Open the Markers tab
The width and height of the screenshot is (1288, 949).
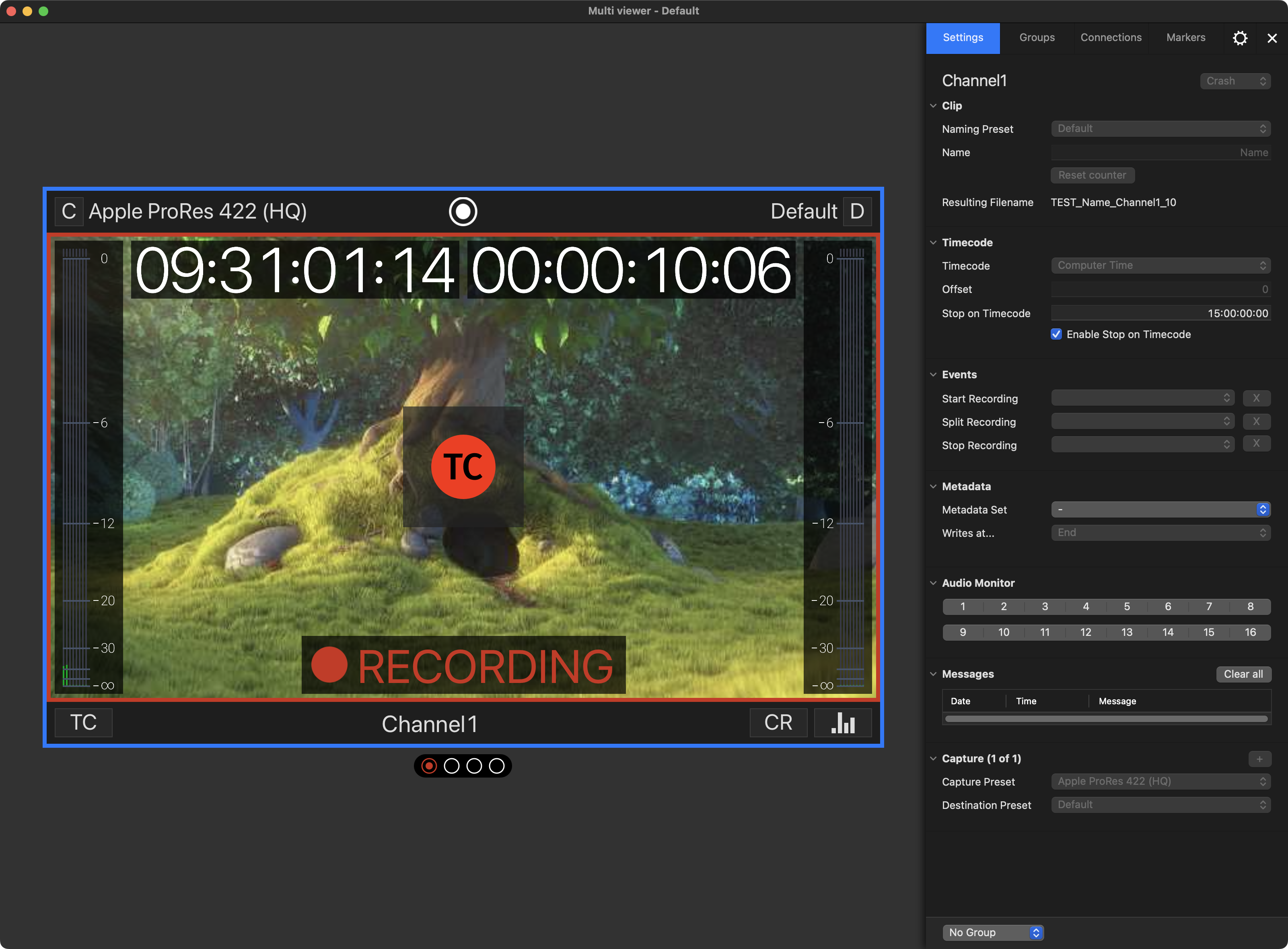coord(1186,38)
